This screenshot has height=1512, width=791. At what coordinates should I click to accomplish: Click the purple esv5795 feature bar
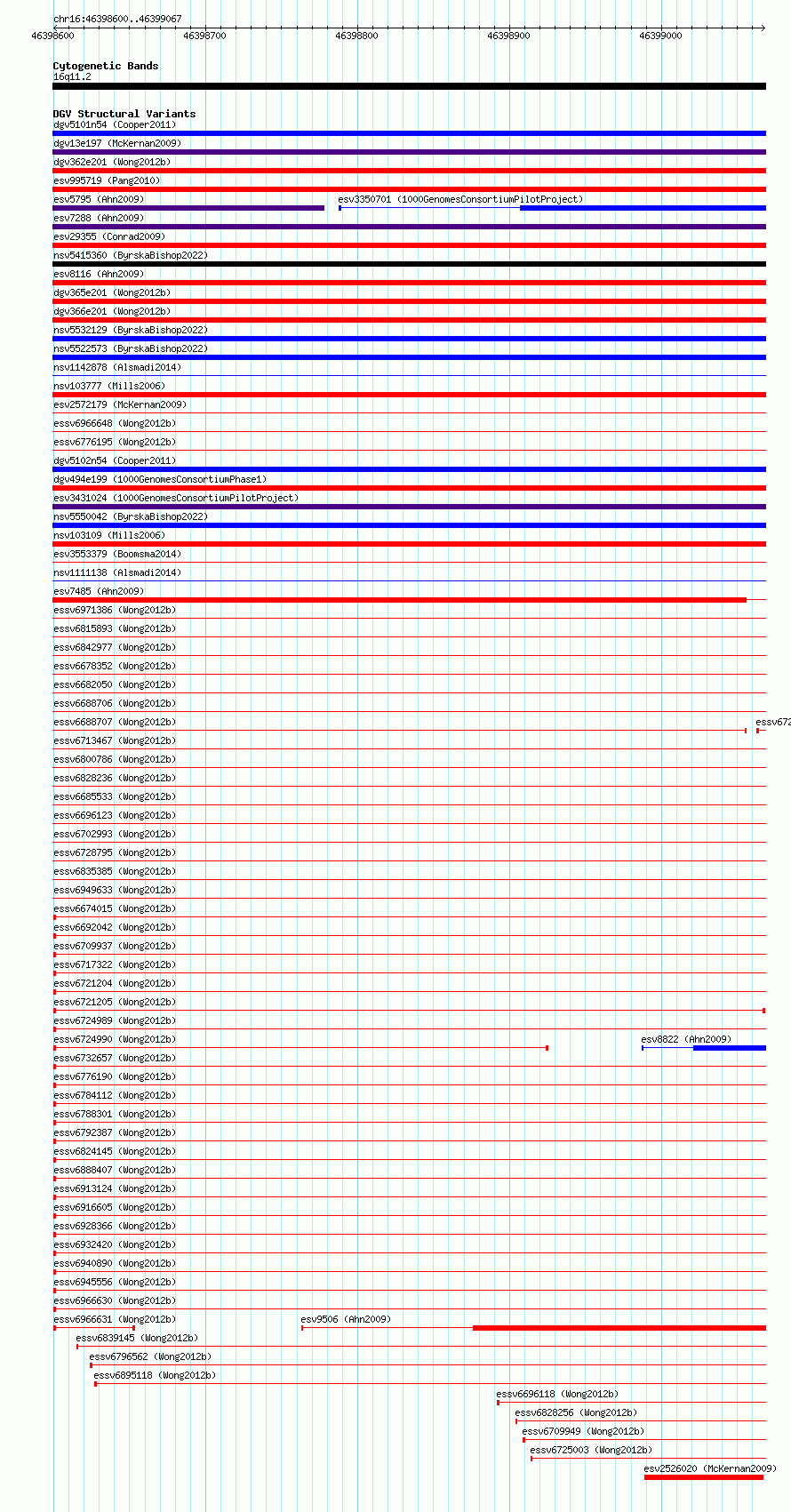pos(189,208)
